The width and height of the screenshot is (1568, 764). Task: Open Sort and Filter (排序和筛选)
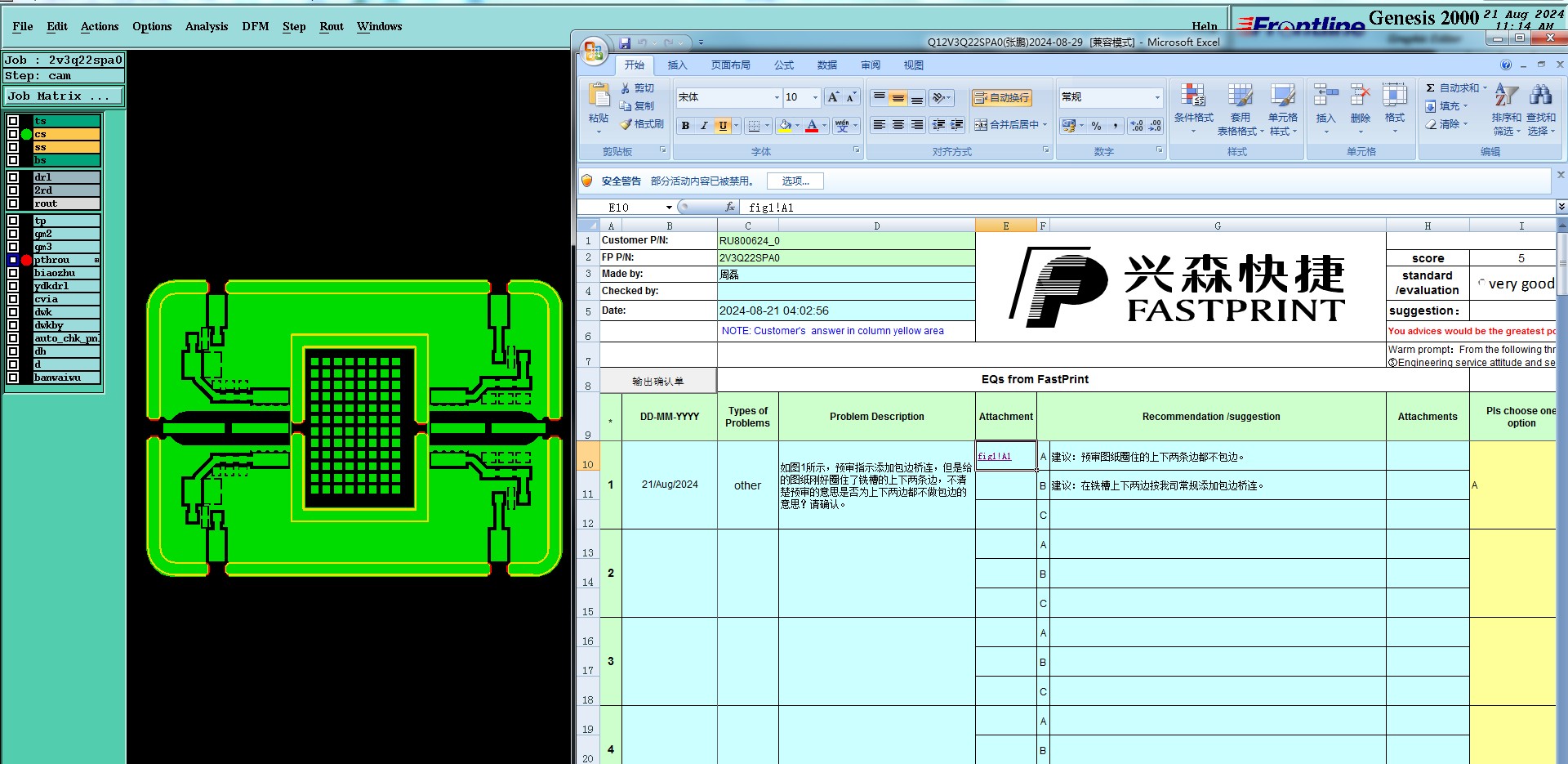1506,109
